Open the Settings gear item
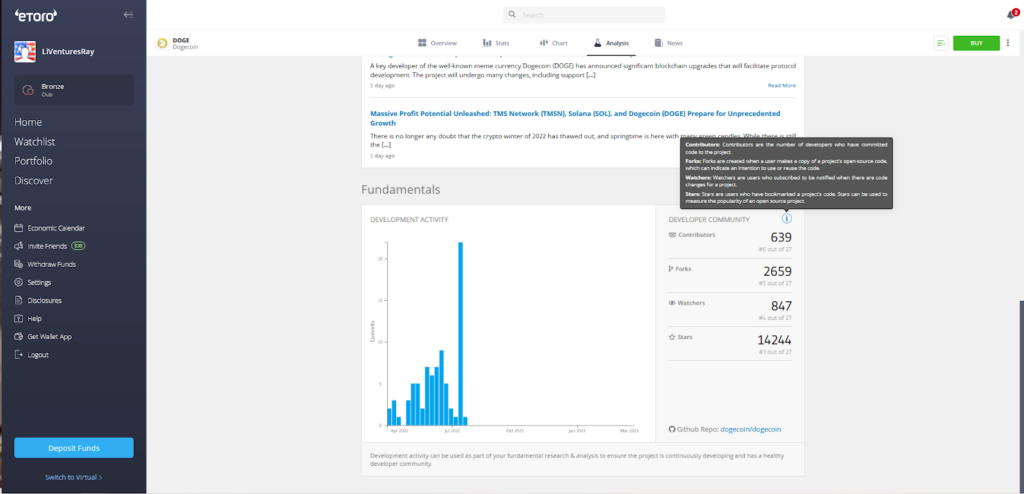 pos(33,282)
